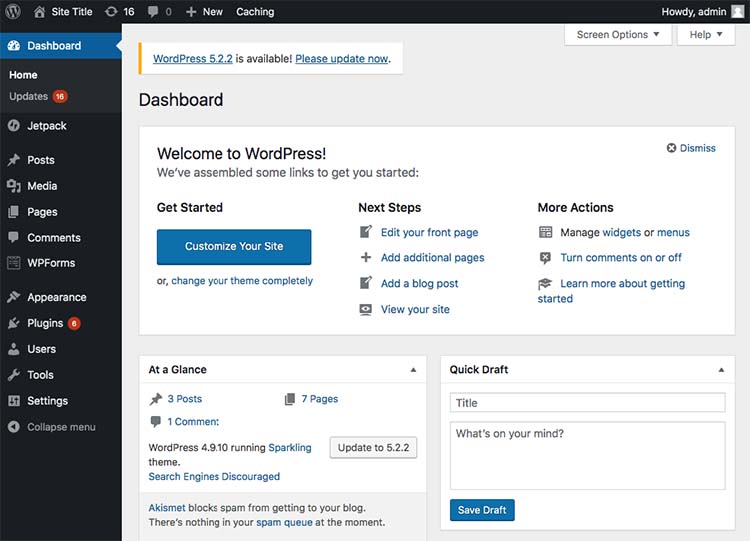Collapse the At a Glance widget
The image size is (750, 541).
(413, 370)
